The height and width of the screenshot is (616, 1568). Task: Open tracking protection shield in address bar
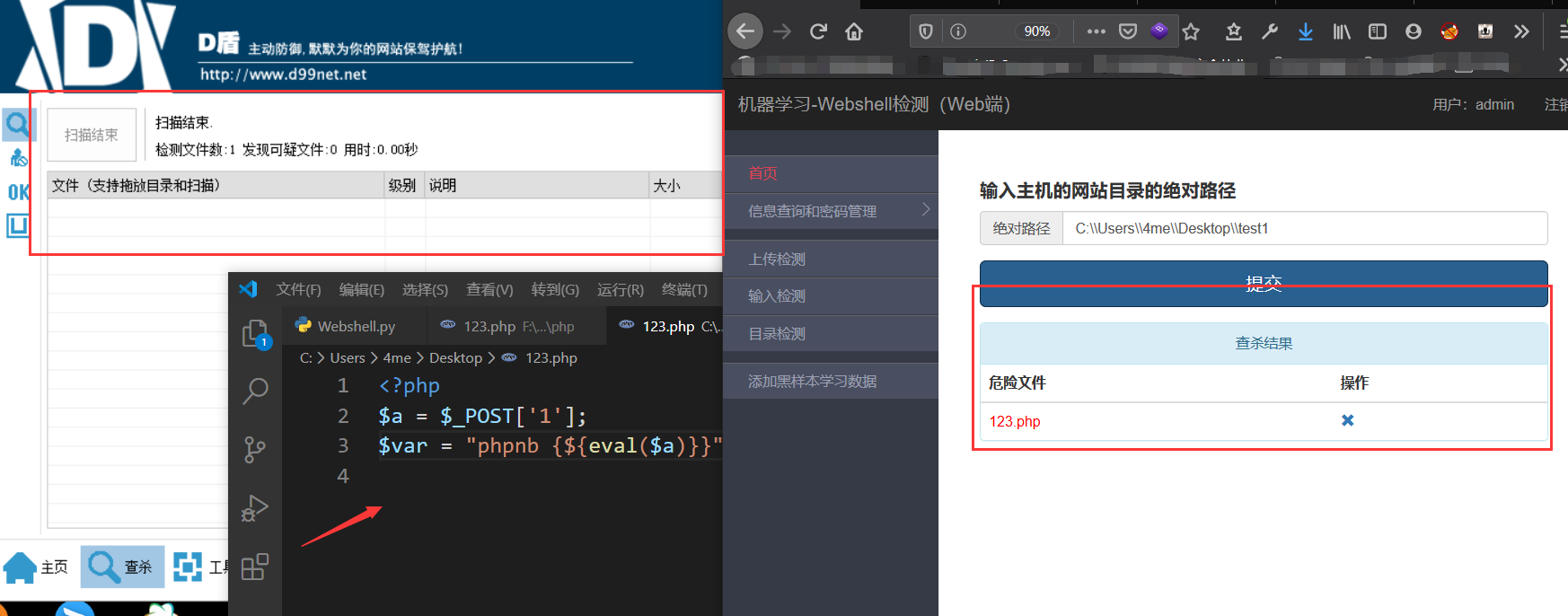coord(926,31)
